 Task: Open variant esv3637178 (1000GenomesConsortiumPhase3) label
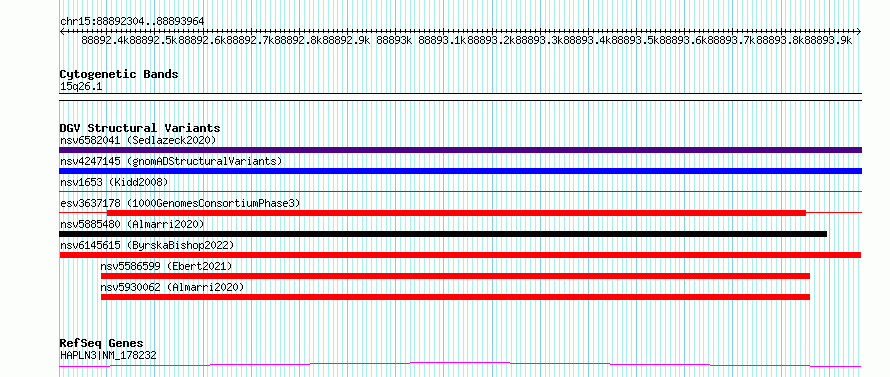tap(180, 203)
